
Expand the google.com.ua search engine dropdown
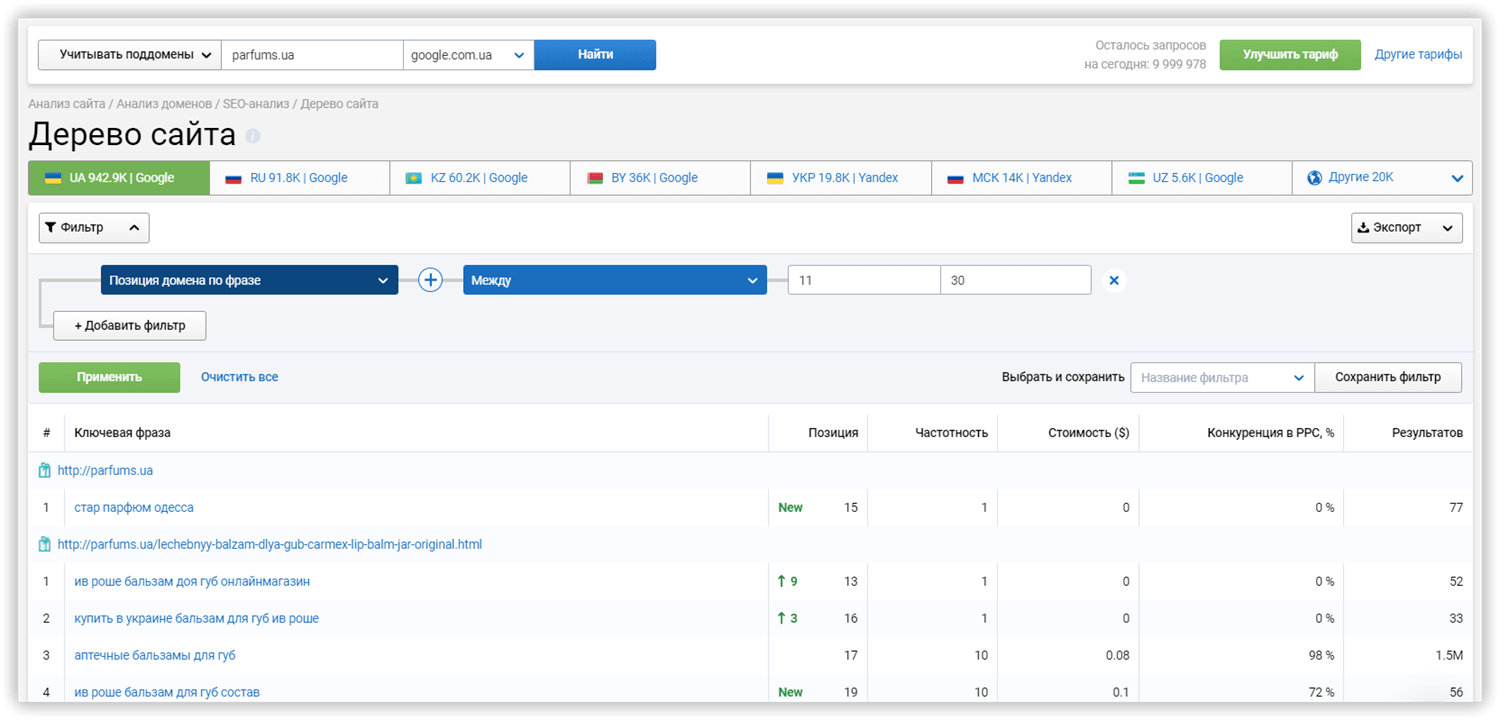468,55
